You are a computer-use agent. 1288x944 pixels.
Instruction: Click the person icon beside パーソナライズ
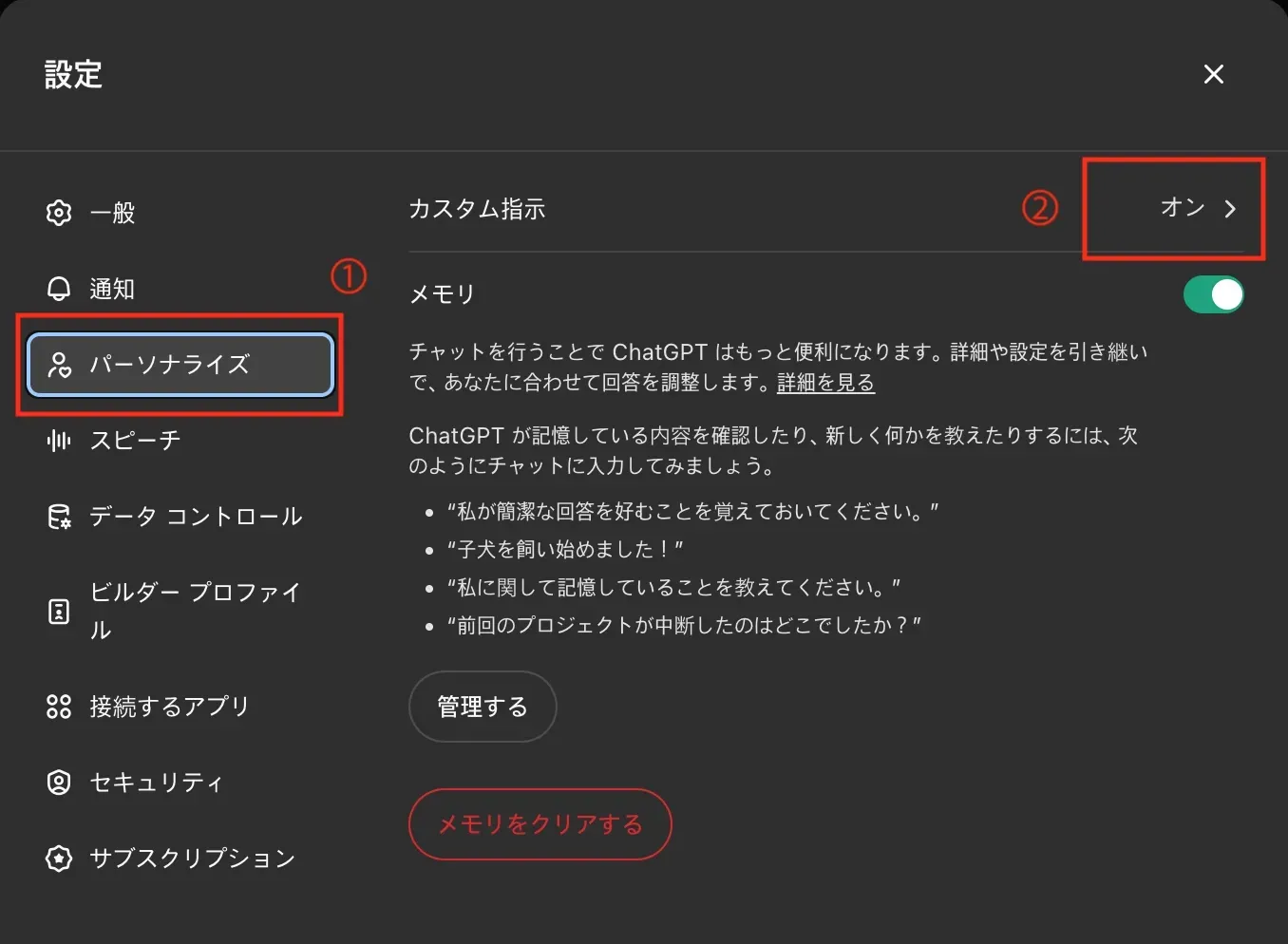59,364
